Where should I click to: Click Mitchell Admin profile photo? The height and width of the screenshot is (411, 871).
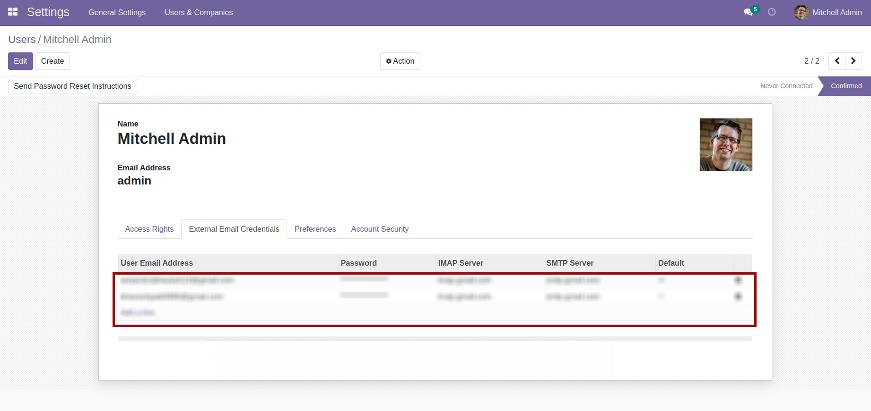tap(725, 144)
